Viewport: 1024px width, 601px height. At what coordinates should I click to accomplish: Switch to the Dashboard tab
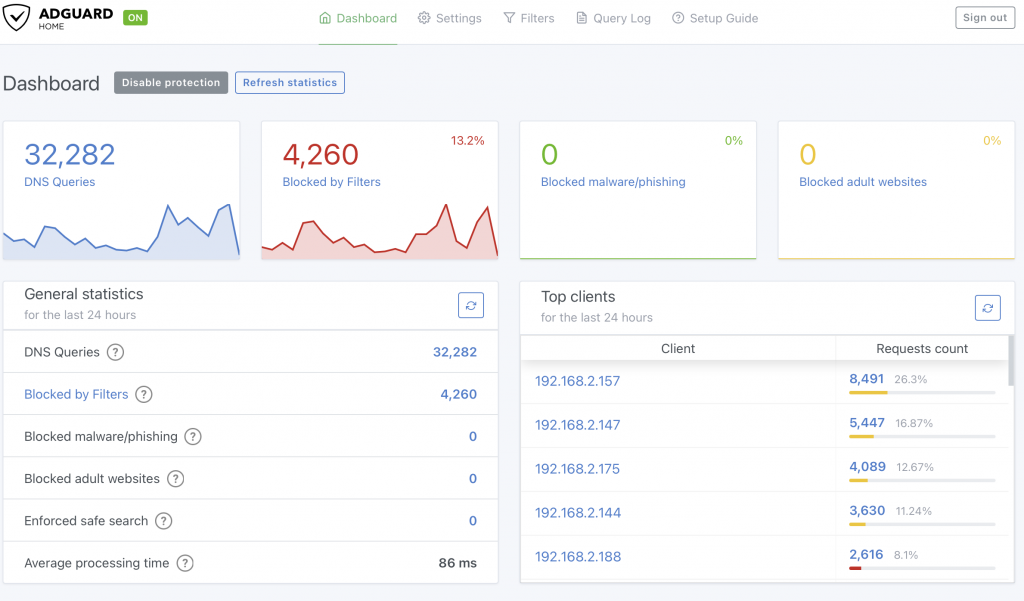point(358,17)
